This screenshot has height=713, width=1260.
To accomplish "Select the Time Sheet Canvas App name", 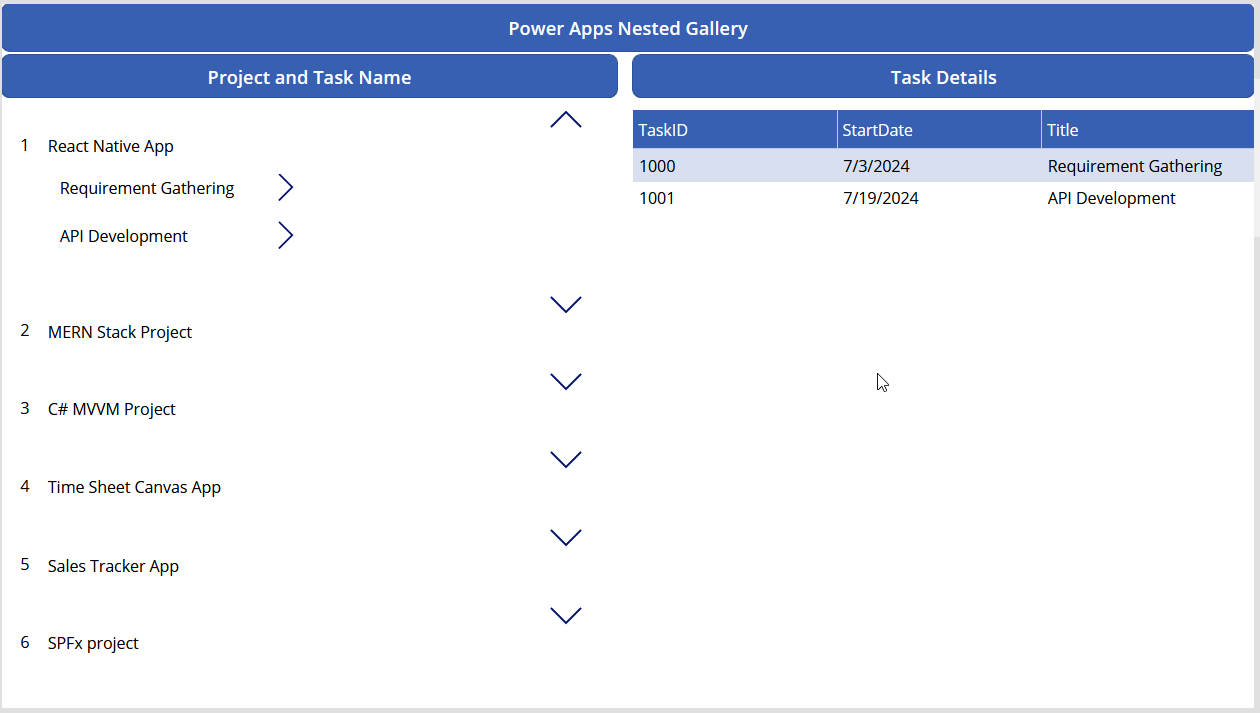I will pos(134,487).
